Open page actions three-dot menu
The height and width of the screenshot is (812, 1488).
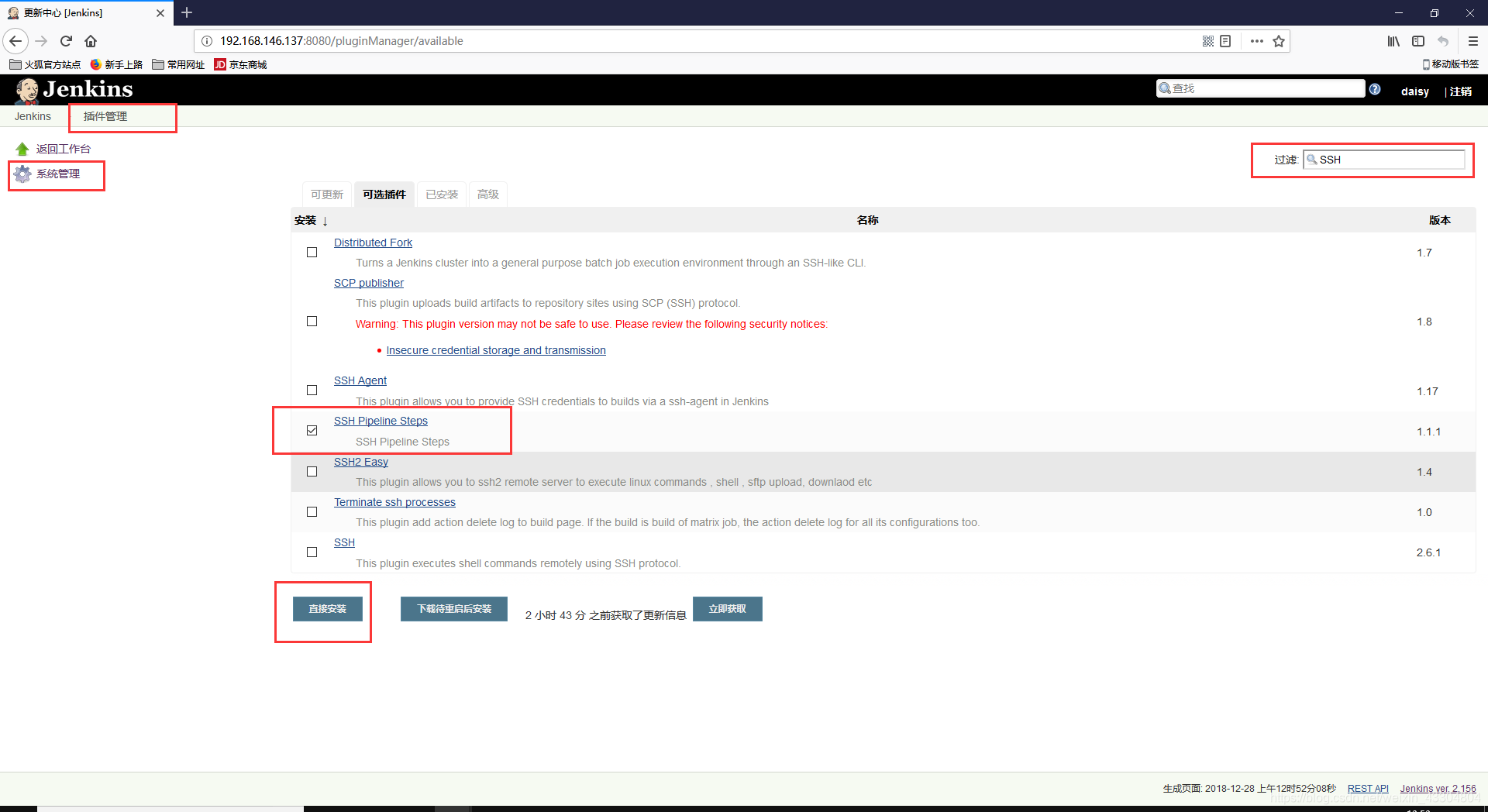[1256, 41]
